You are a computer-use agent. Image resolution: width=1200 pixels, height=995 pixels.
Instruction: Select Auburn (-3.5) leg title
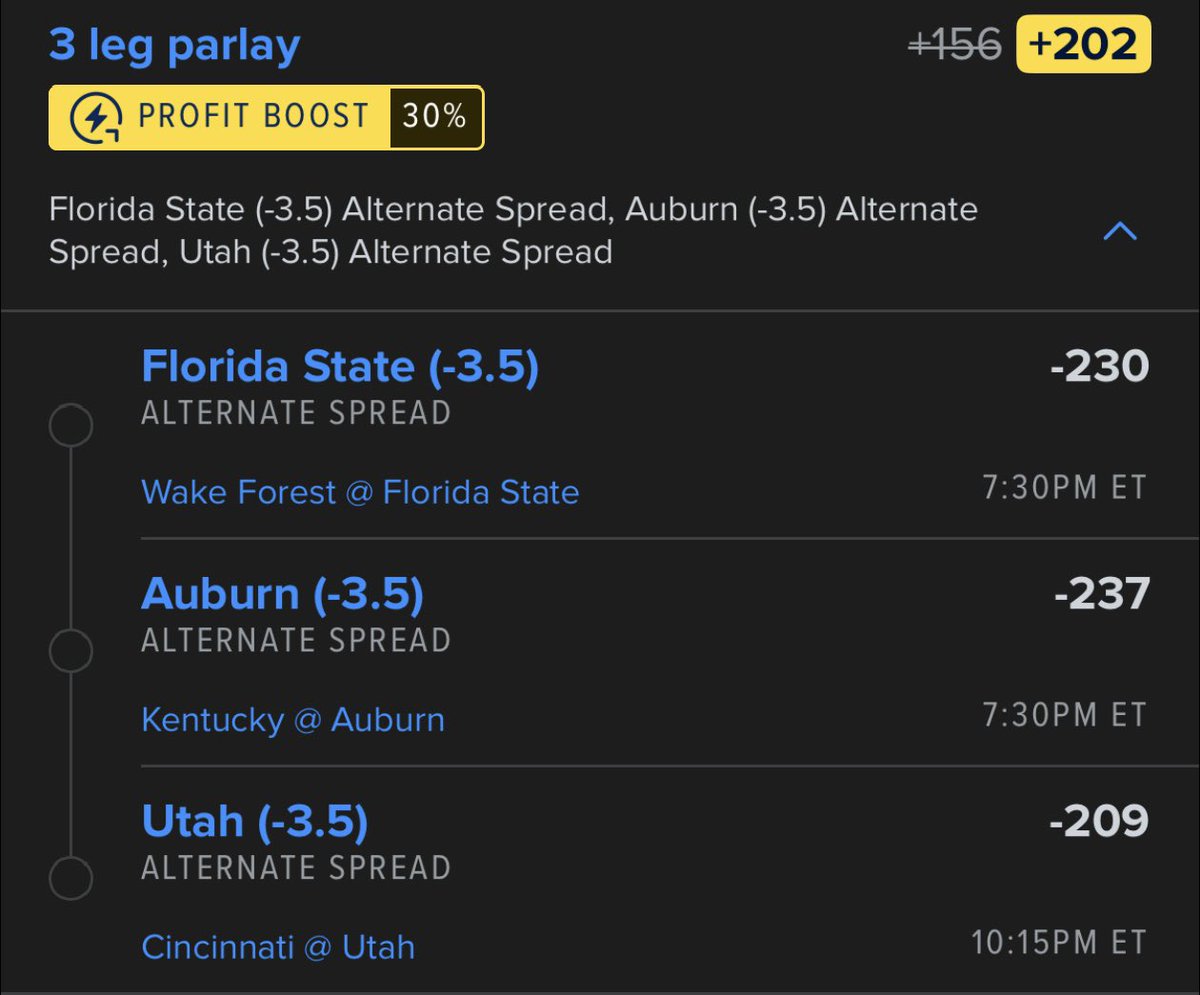283,594
